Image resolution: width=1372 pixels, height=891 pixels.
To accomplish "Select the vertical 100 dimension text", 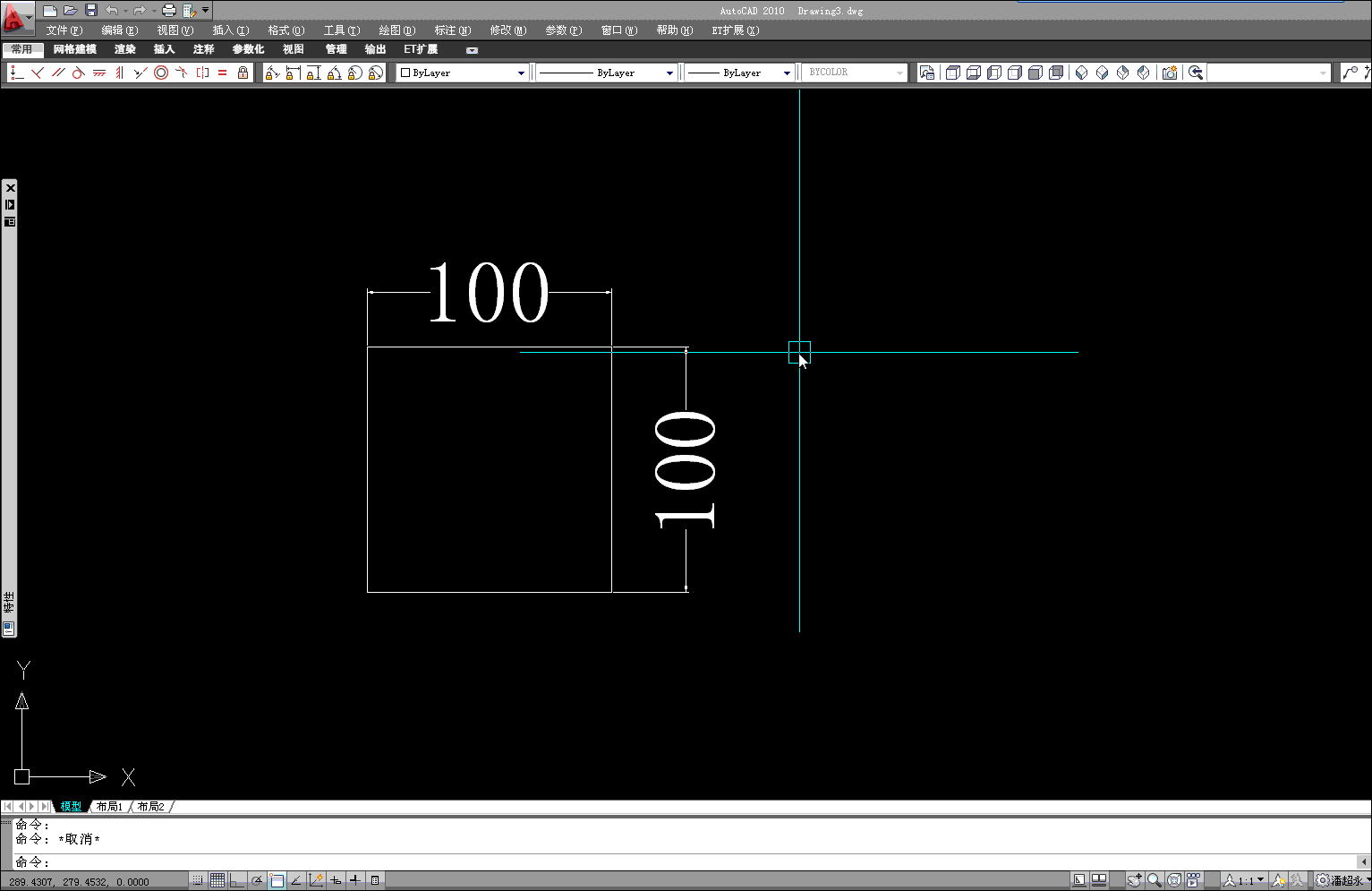I will tap(686, 471).
